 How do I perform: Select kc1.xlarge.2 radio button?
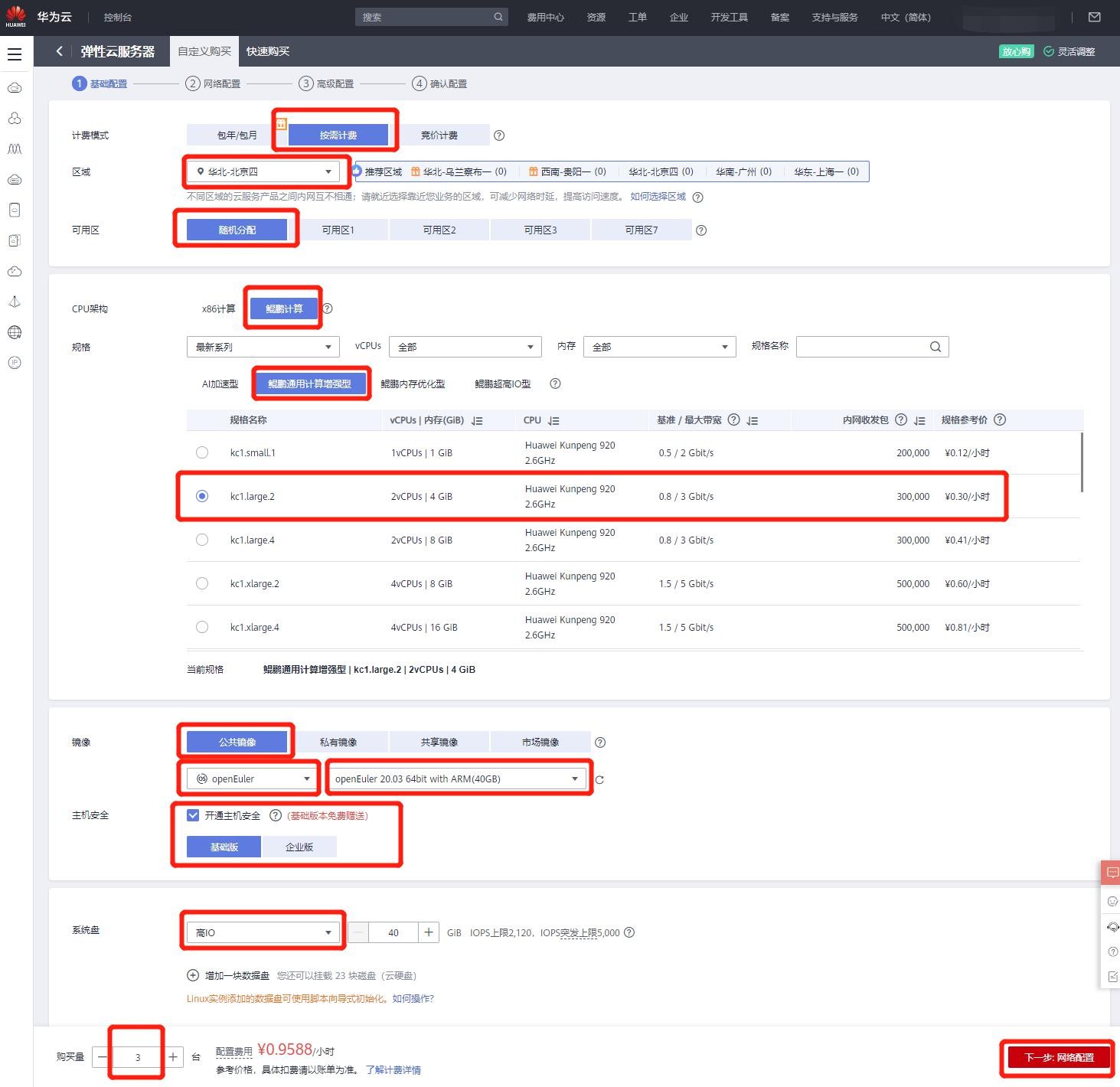coord(202,583)
